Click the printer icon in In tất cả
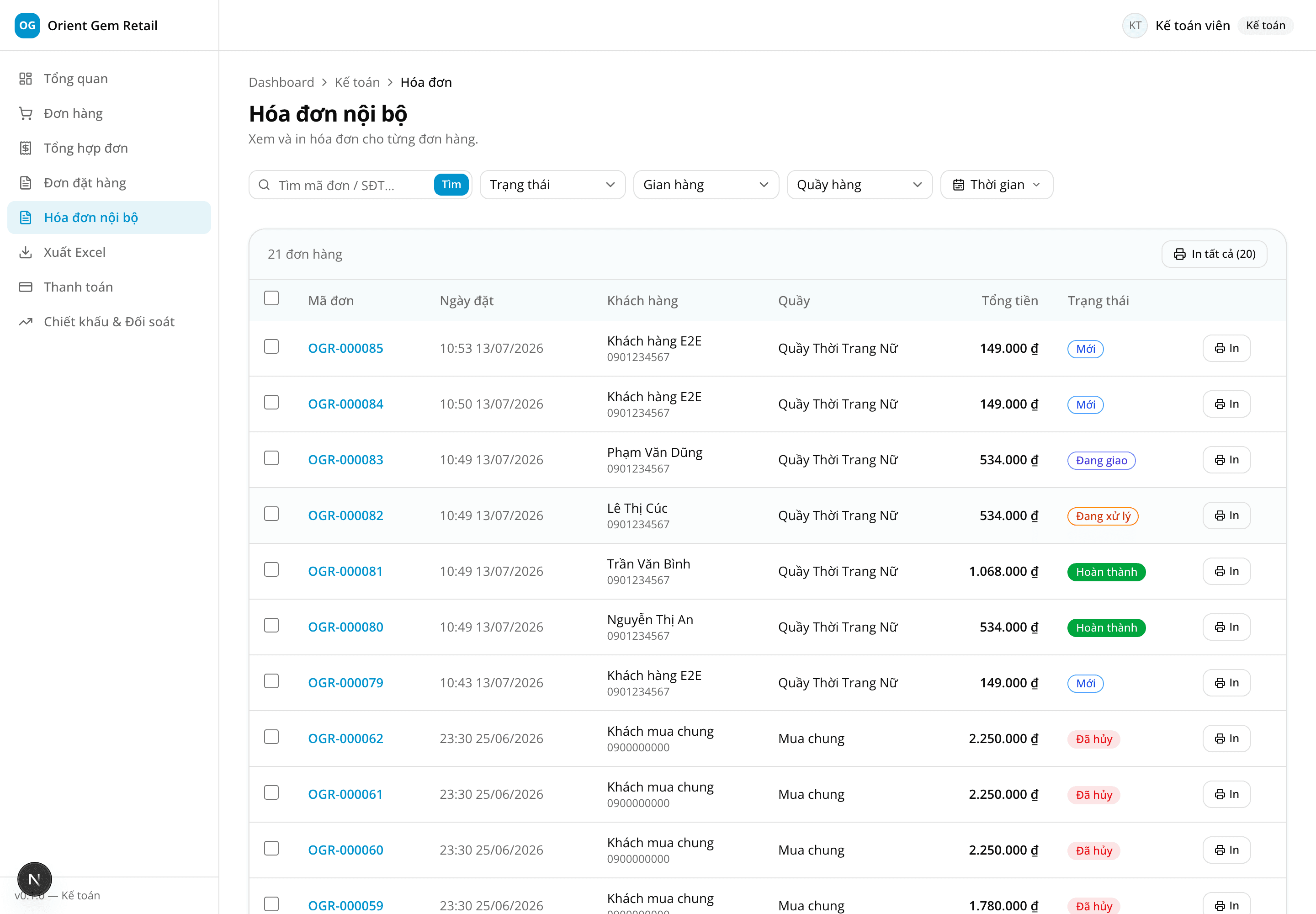 pyautogui.click(x=1180, y=254)
